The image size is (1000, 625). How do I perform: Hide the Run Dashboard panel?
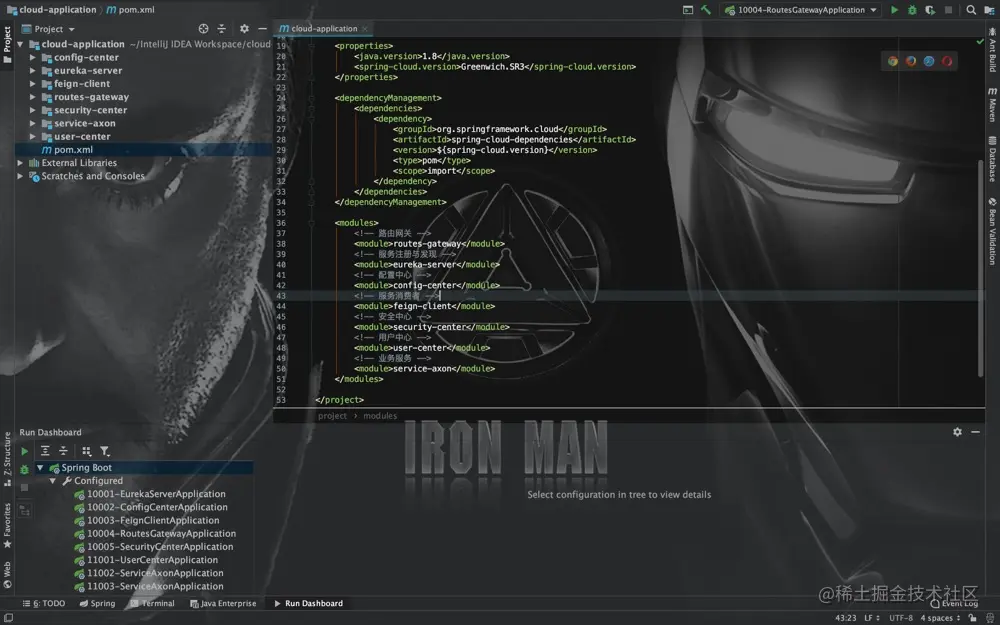pyautogui.click(x=975, y=432)
